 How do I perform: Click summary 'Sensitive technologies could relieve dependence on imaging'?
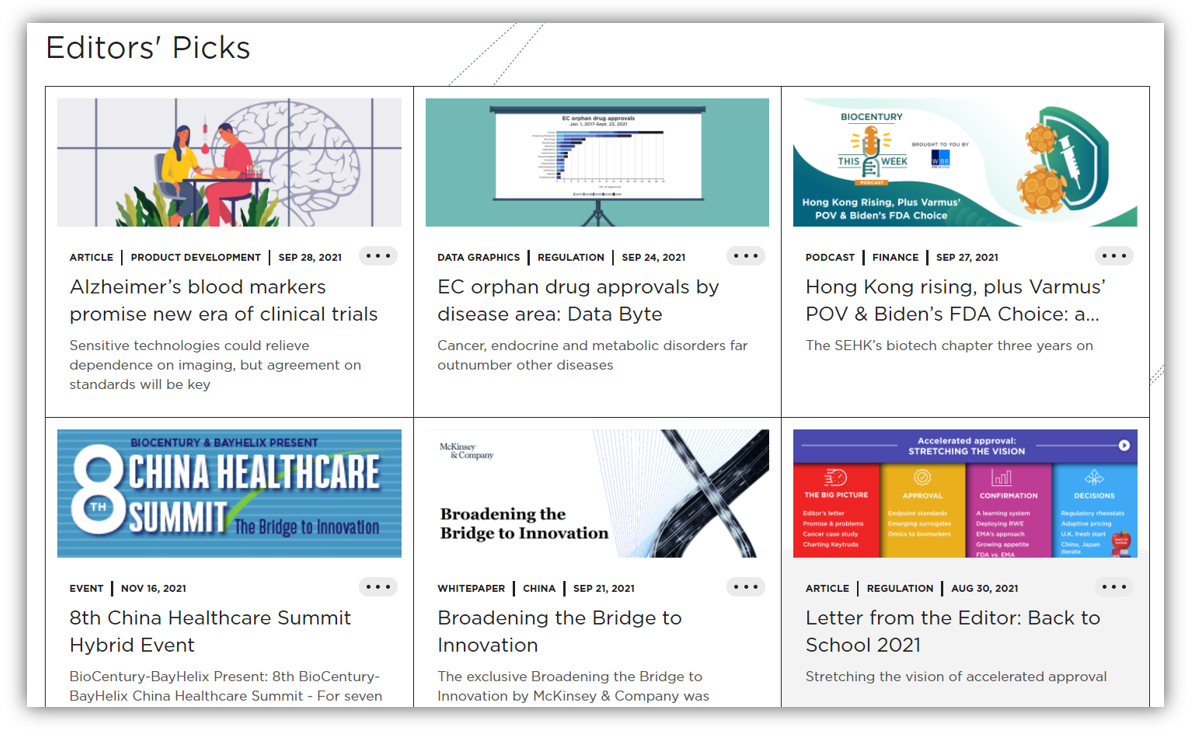[215, 365]
